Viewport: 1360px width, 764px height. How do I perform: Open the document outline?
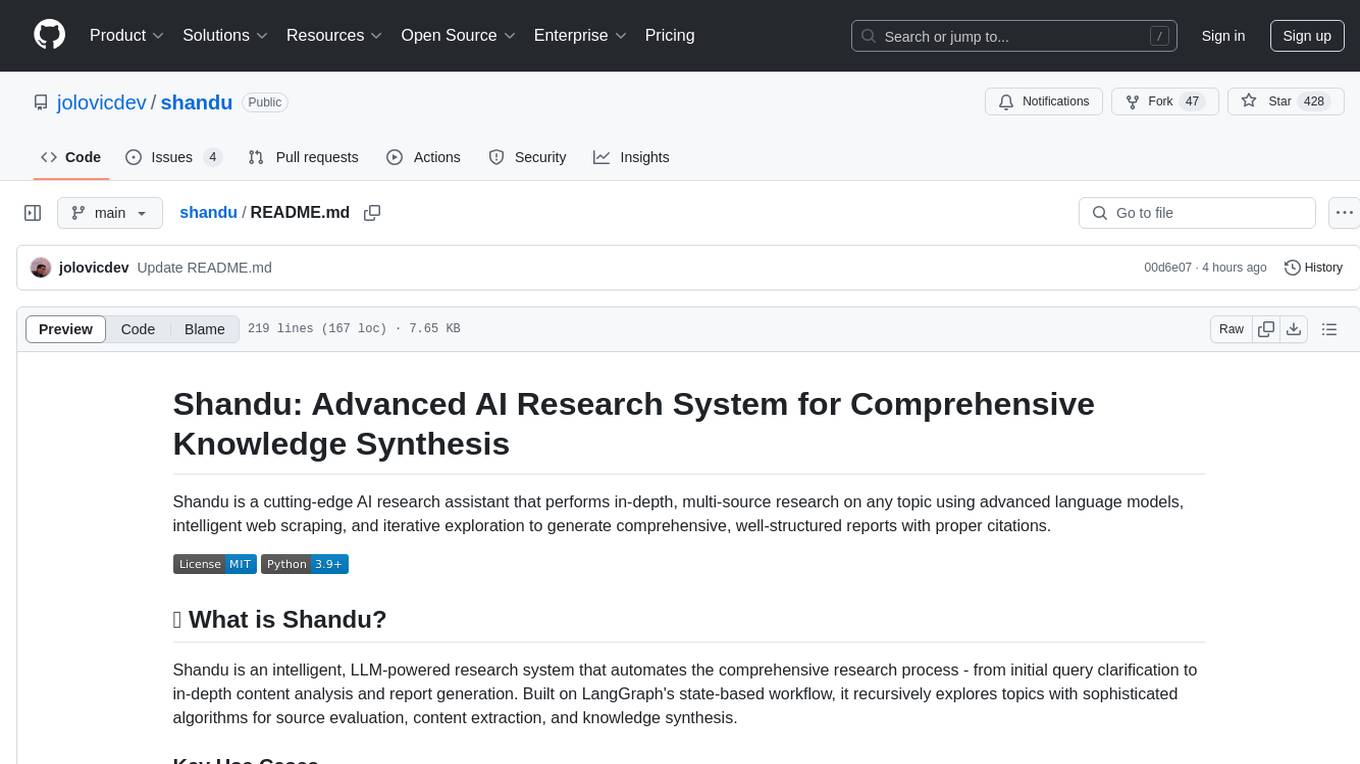click(1329, 329)
